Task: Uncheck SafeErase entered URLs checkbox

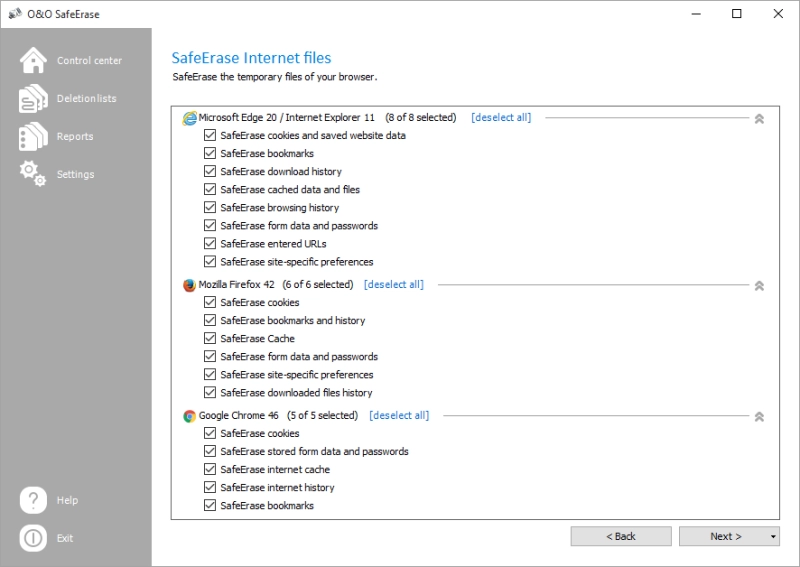Action: 210,243
